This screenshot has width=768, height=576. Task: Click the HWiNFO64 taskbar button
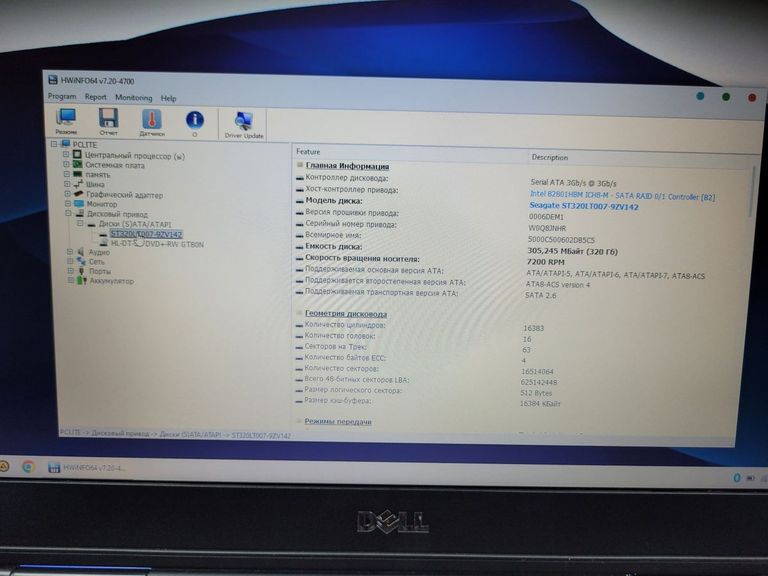tap(86, 468)
